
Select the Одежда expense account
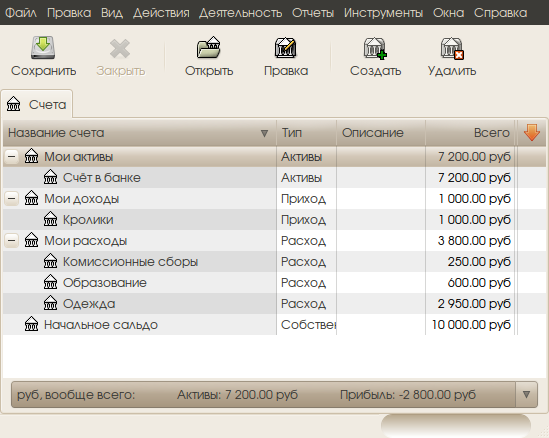[x=274, y=304]
